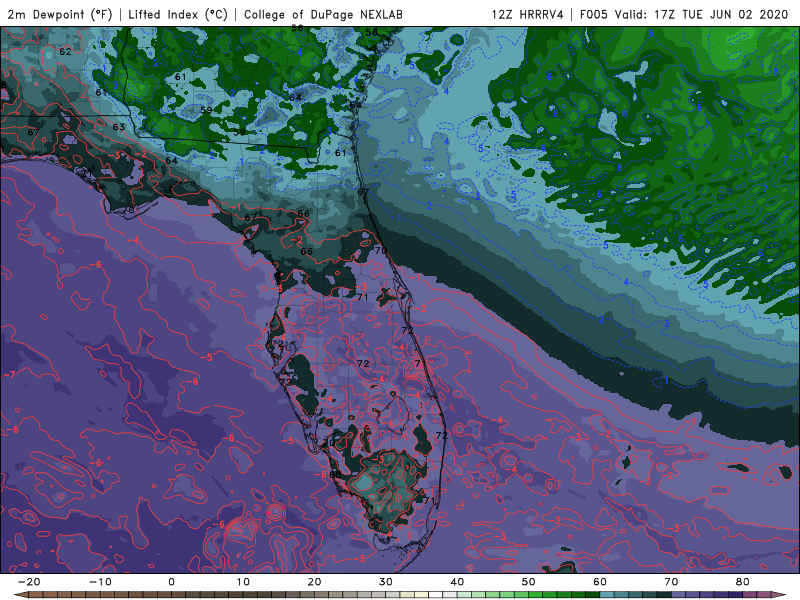This screenshot has height=600, width=800.
Task: Click the right arrow end of the color bar
Action: click(x=777, y=595)
